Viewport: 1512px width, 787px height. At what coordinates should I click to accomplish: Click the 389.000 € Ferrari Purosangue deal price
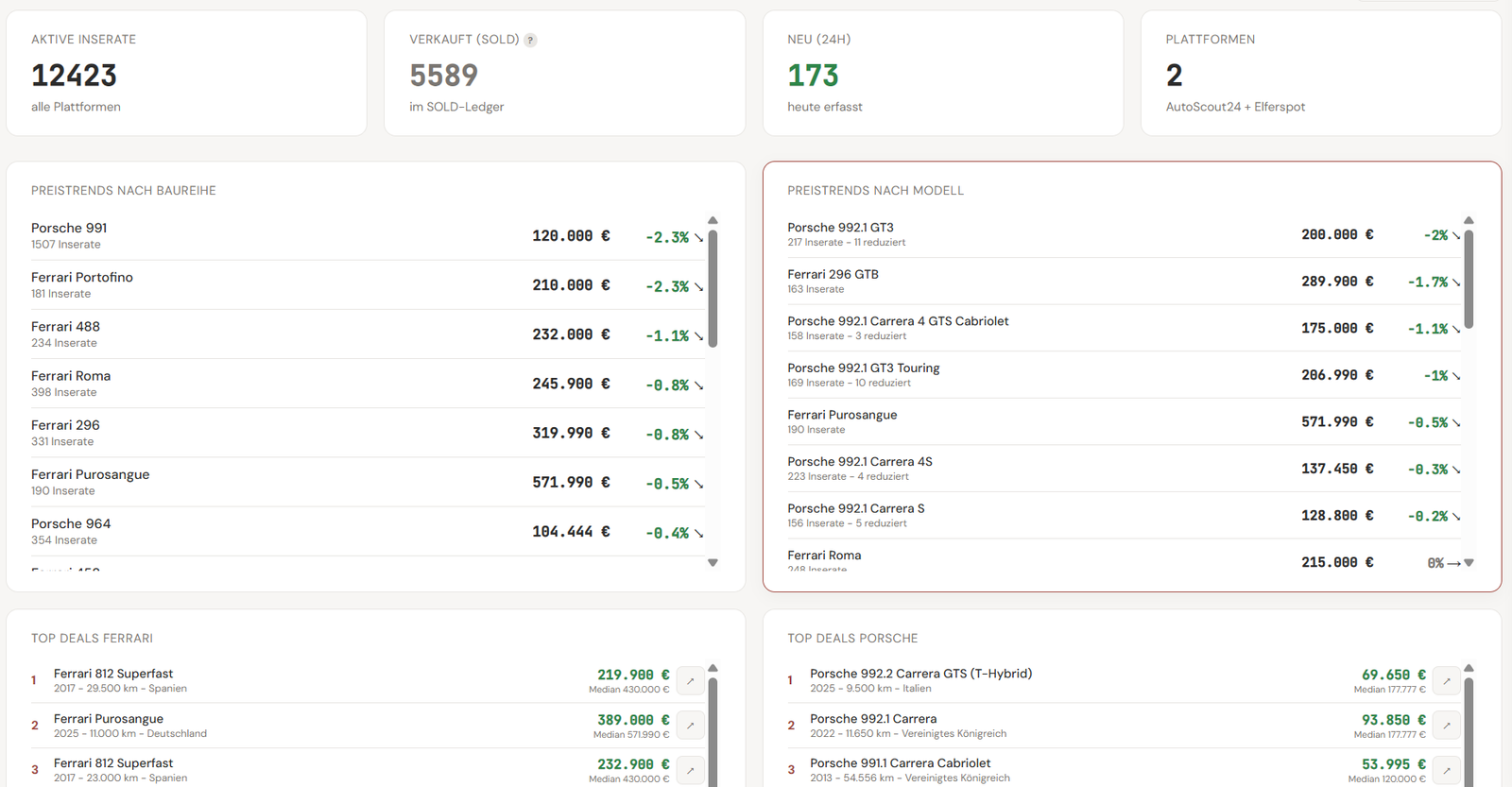pos(633,720)
